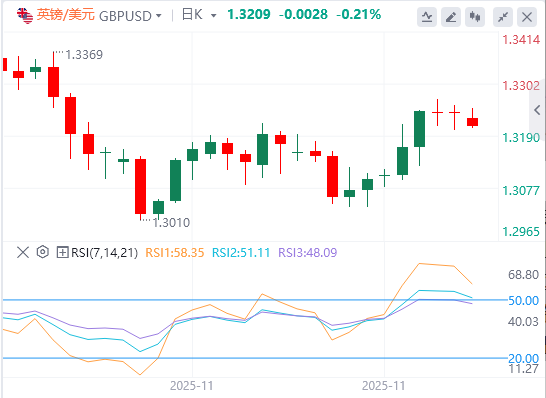Select the pencil drawing tool icon

coord(451,17)
